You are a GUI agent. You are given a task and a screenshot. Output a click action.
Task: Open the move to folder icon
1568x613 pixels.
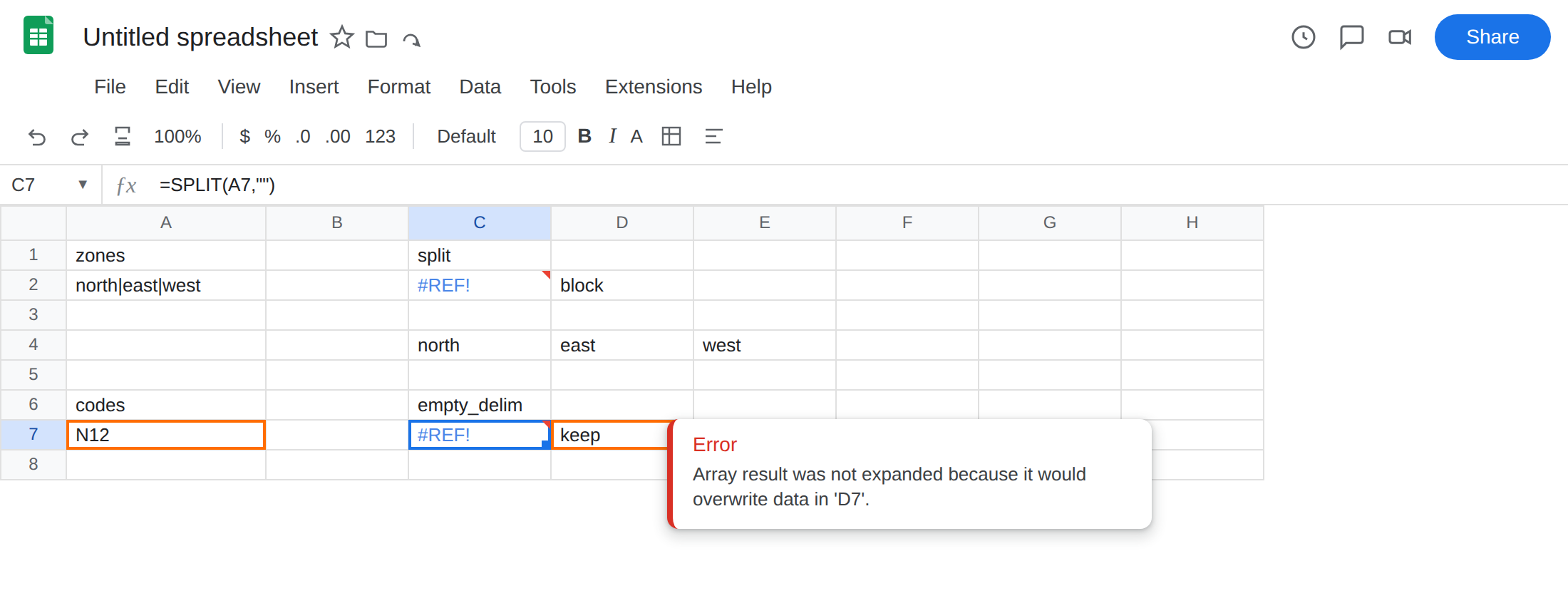click(x=376, y=38)
